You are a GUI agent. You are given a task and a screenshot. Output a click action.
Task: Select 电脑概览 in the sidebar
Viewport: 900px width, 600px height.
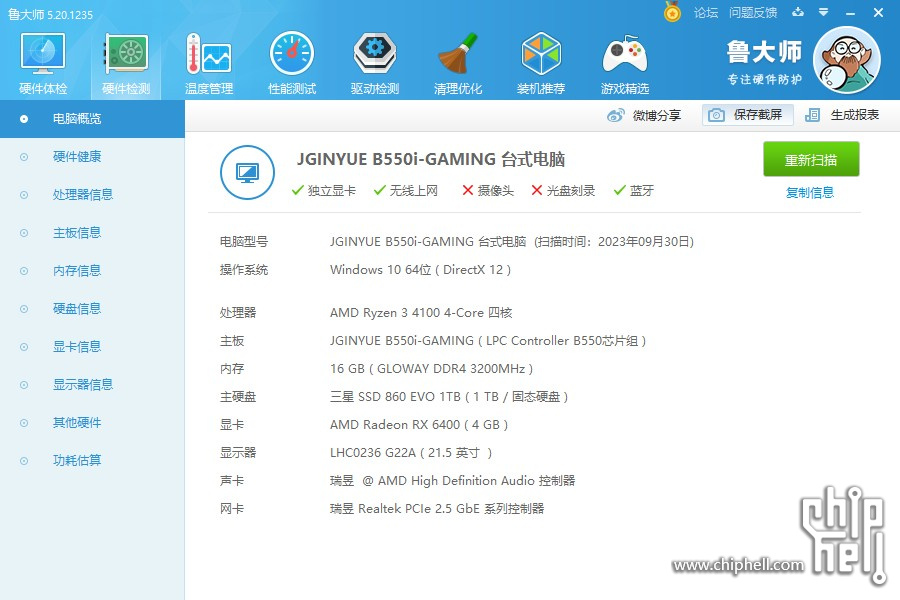92,119
